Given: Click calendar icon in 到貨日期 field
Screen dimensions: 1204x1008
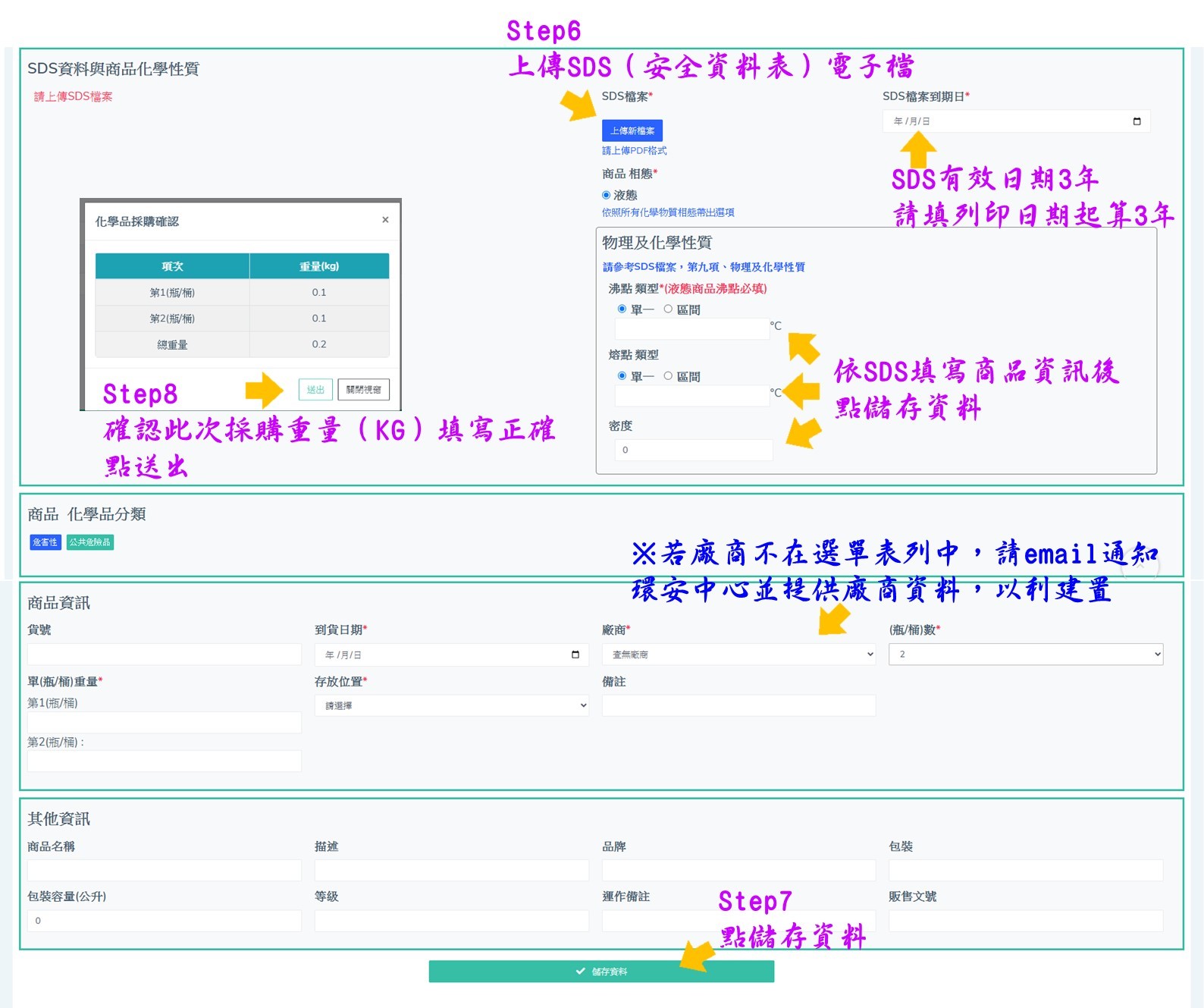Looking at the screenshot, I should 575,655.
